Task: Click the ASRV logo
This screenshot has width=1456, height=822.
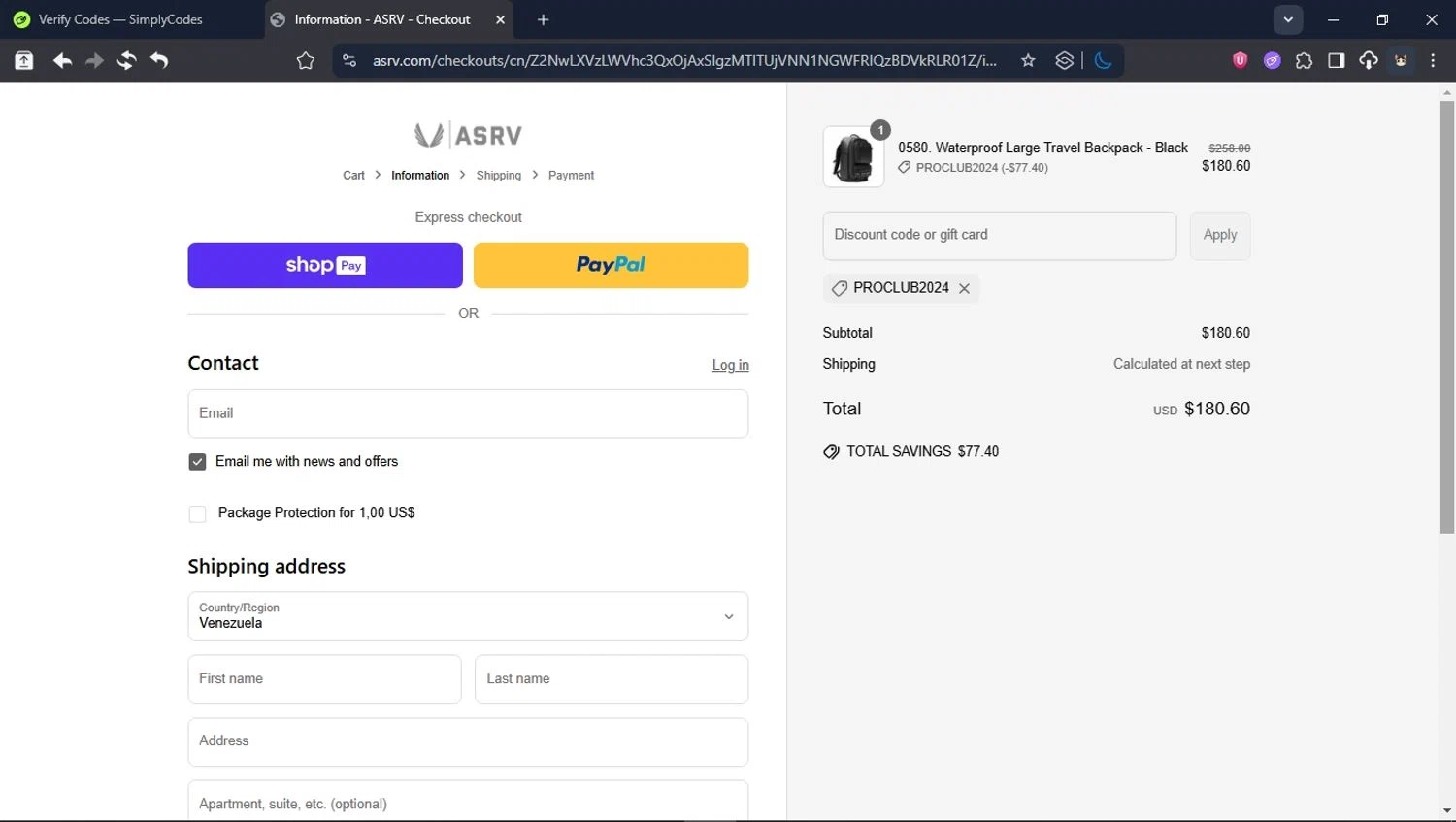Action: (x=468, y=135)
